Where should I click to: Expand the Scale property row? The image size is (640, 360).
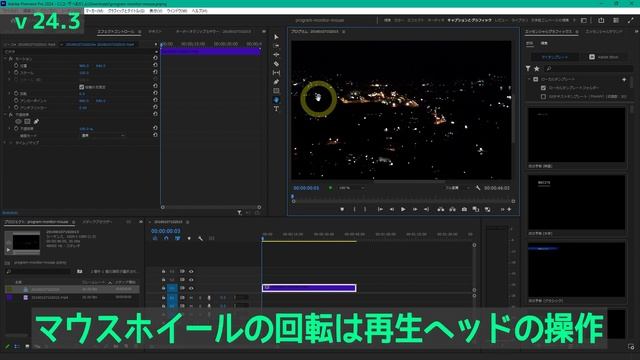10,73
